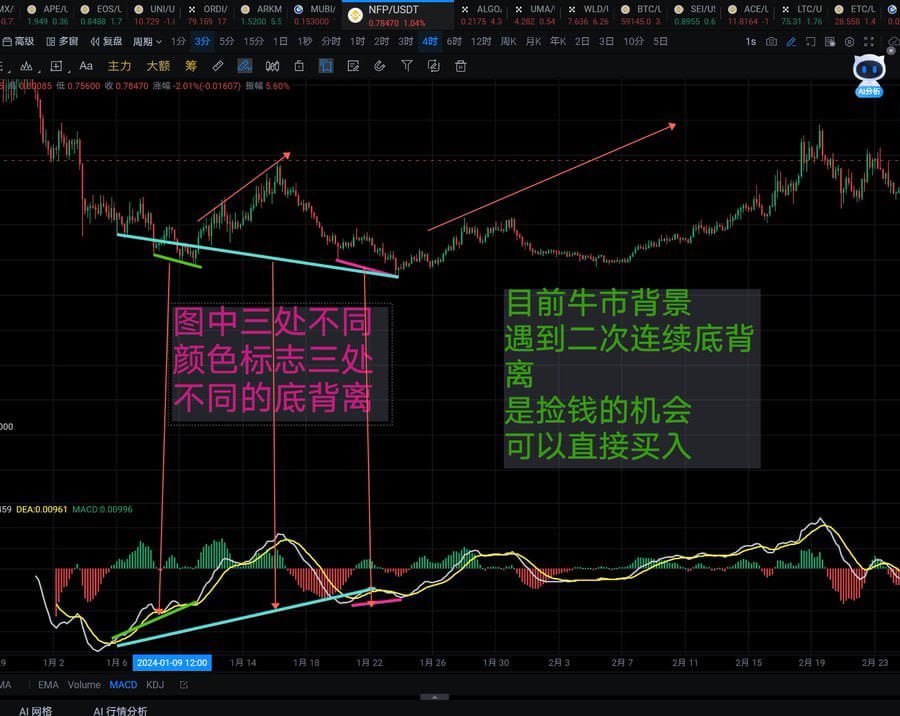This screenshot has width=900, height=716.
Task: Select the highlighted brush drawing tool
Action: [243, 66]
